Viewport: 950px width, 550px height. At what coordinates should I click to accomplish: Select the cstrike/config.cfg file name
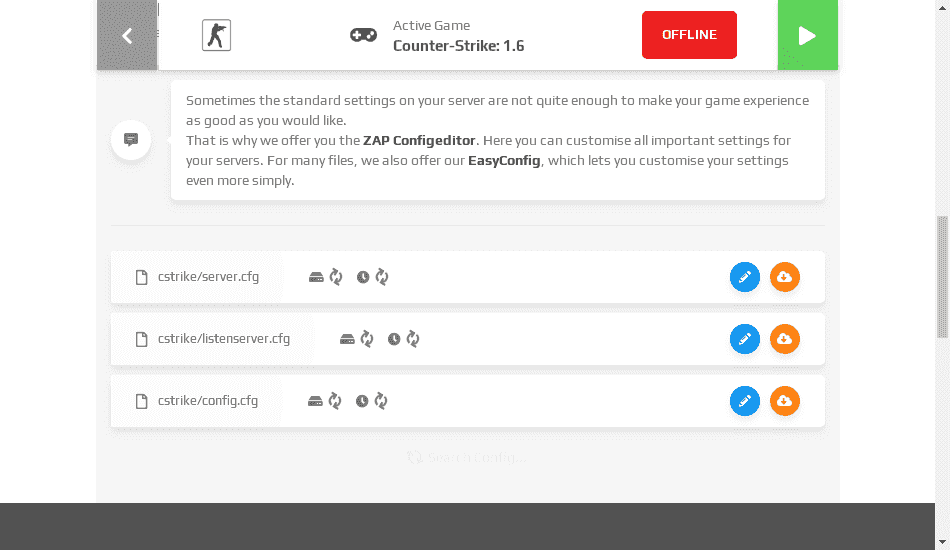pos(208,400)
